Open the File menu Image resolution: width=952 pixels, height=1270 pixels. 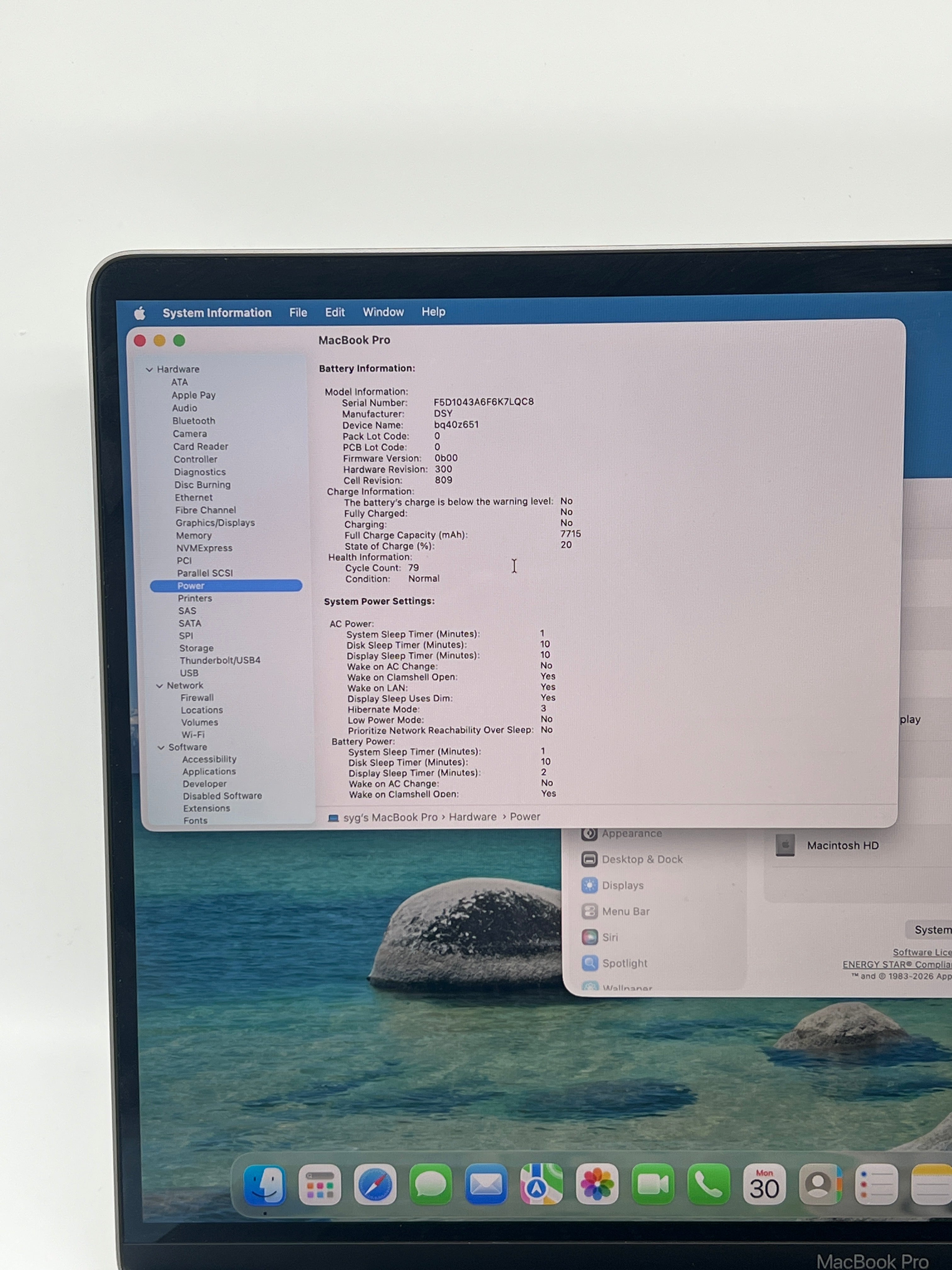(298, 312)
